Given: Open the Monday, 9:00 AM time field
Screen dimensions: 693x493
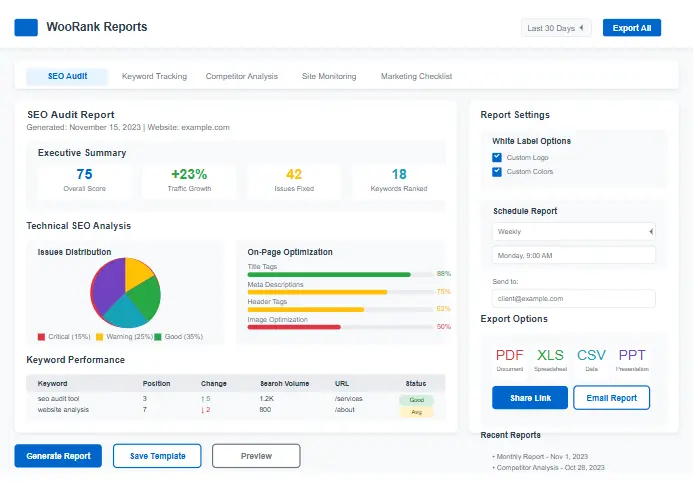Looking at the screenshot, I should click(x=573, y=255).
